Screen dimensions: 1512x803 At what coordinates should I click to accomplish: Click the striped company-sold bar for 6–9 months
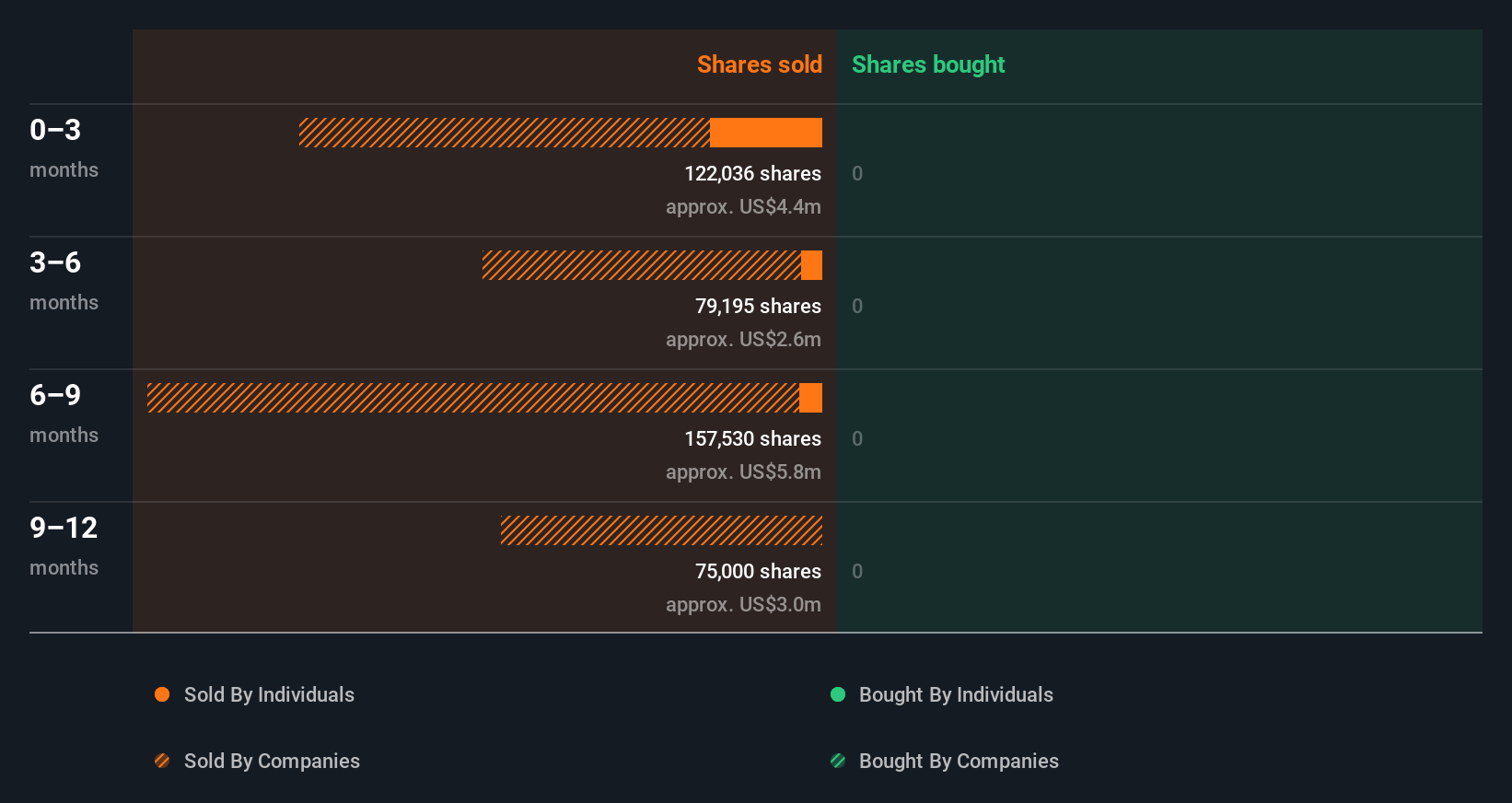[x=473, y=398]
